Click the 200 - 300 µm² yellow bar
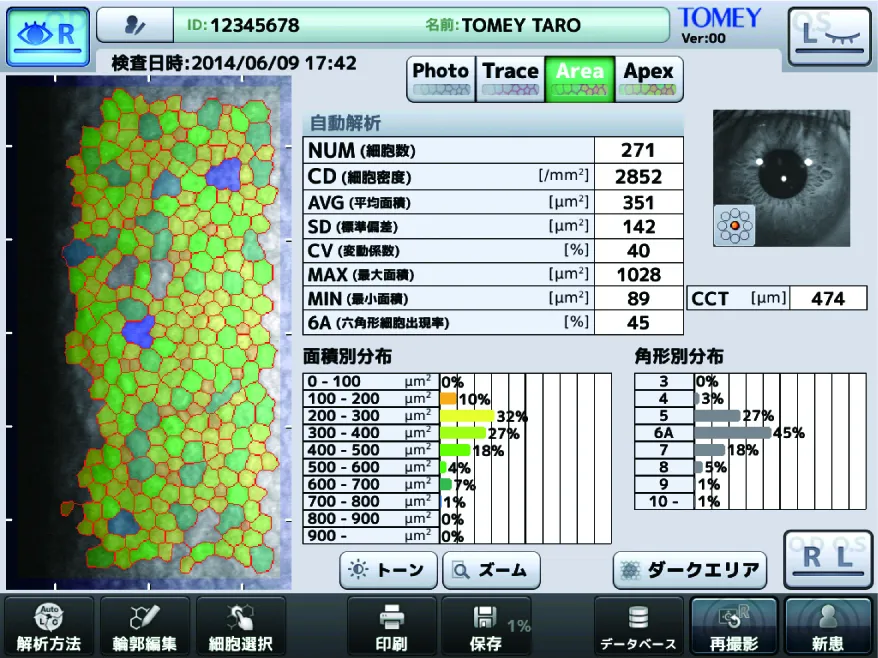 tap(468, 416)
